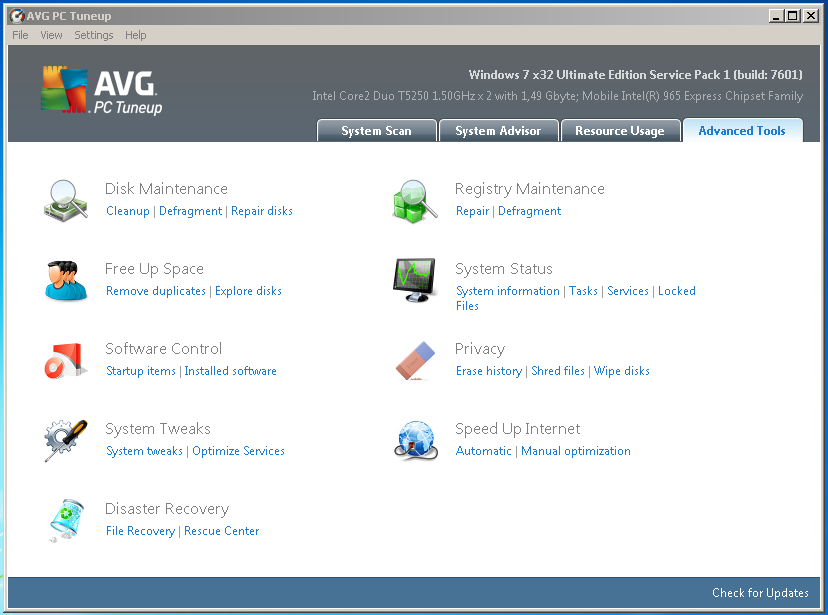Open the disk Cleanup tool
The image size is (828, 615).
click(128, 211)
